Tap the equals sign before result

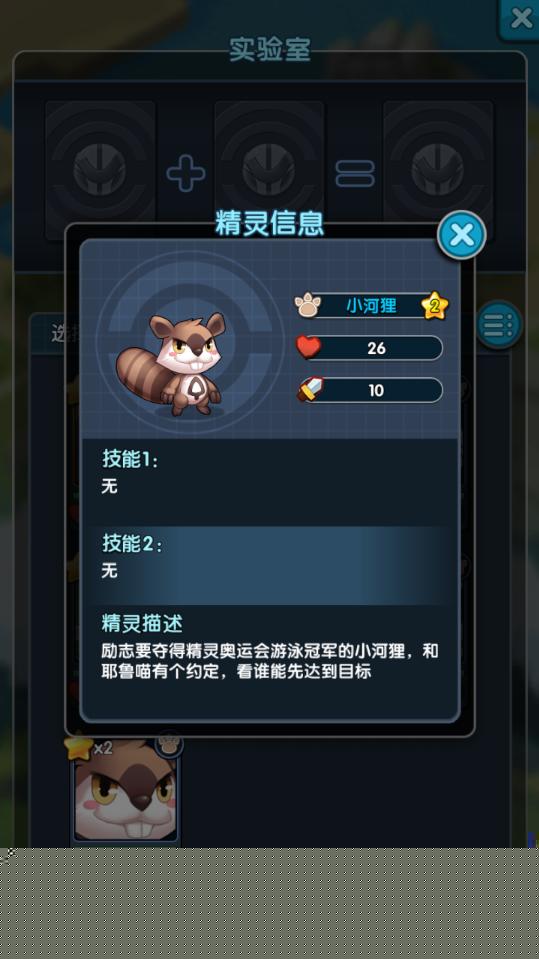tap(355, 174)
